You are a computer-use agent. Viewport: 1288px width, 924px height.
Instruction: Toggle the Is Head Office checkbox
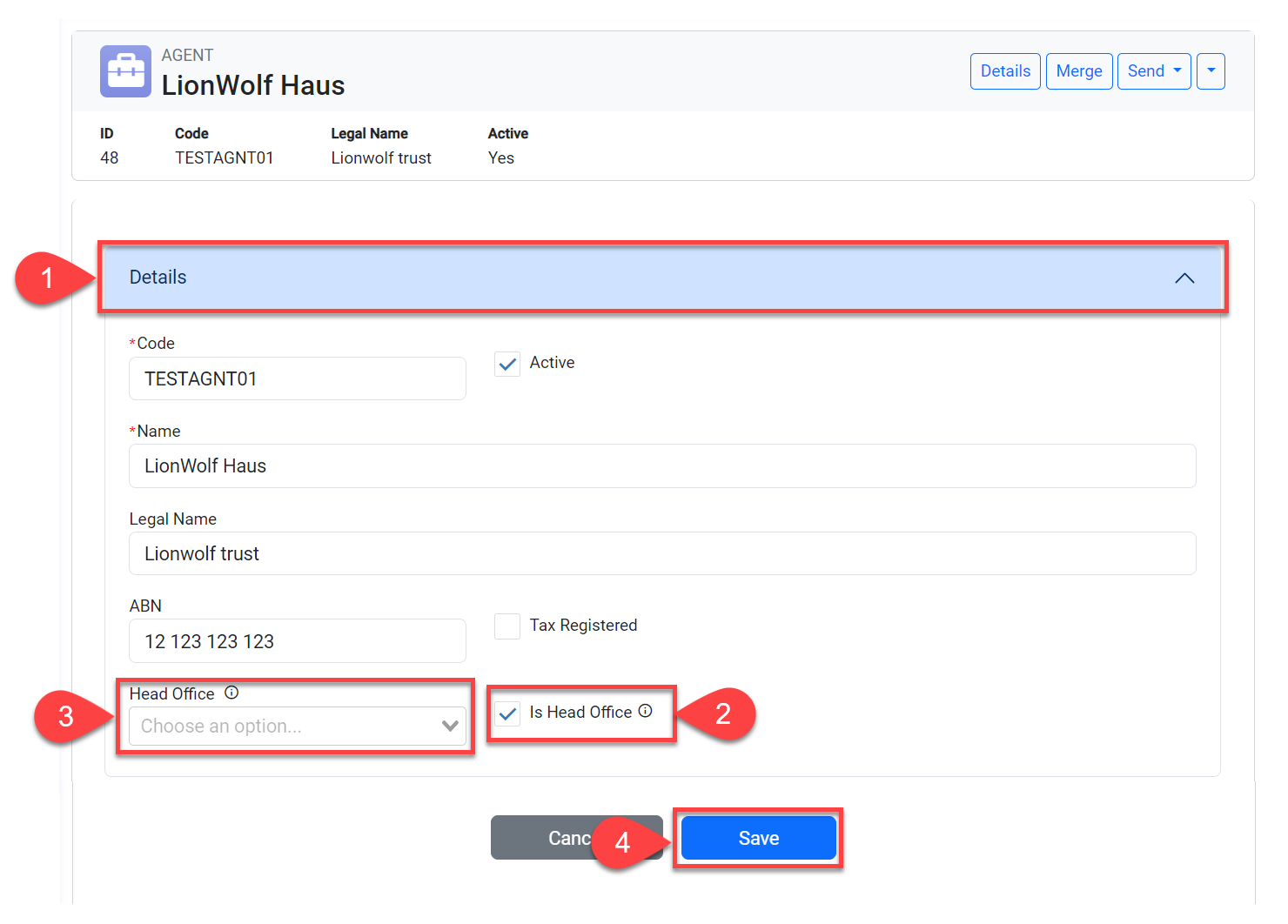tap(507, 713)
